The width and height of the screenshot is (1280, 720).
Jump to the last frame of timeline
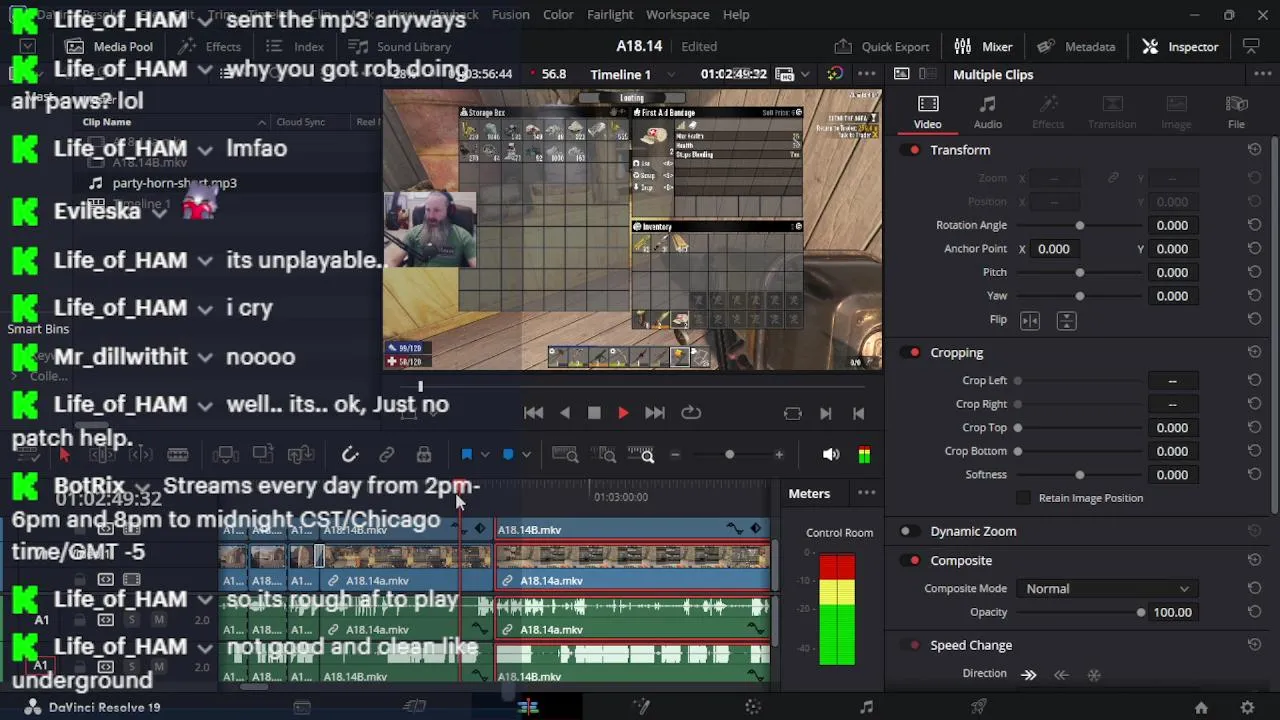point(655,413)
